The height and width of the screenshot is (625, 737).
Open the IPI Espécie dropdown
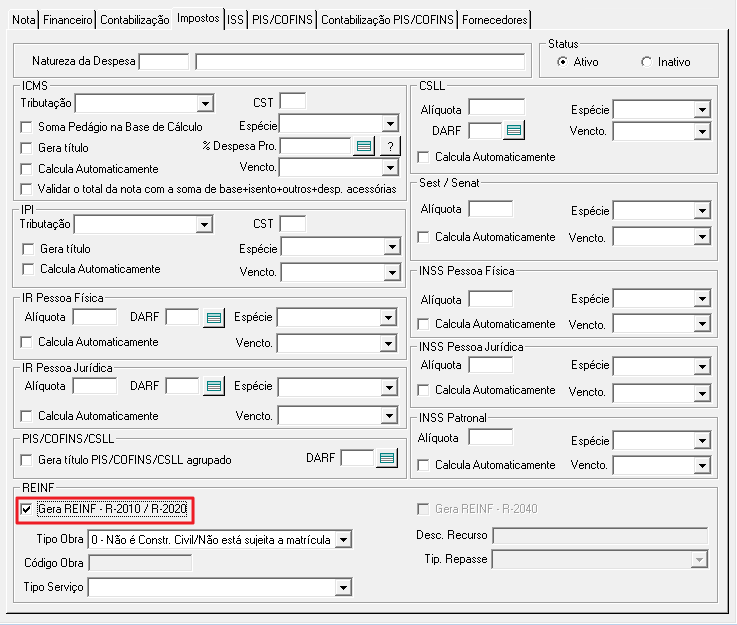[x=392, y=247]
